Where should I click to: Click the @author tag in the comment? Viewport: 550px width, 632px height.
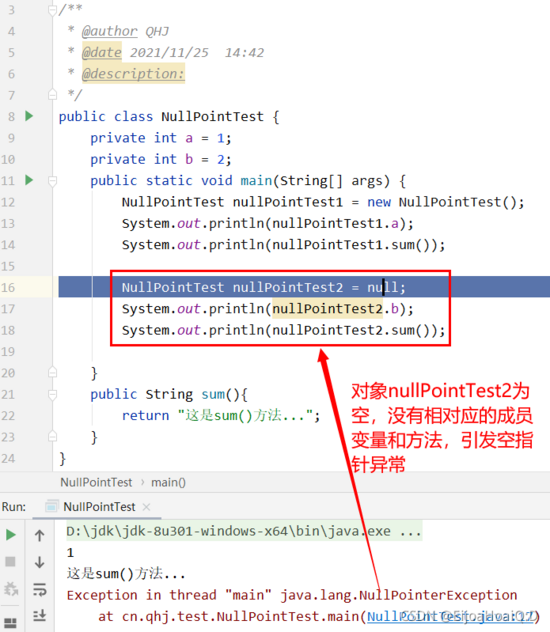(x=110, y=31)
